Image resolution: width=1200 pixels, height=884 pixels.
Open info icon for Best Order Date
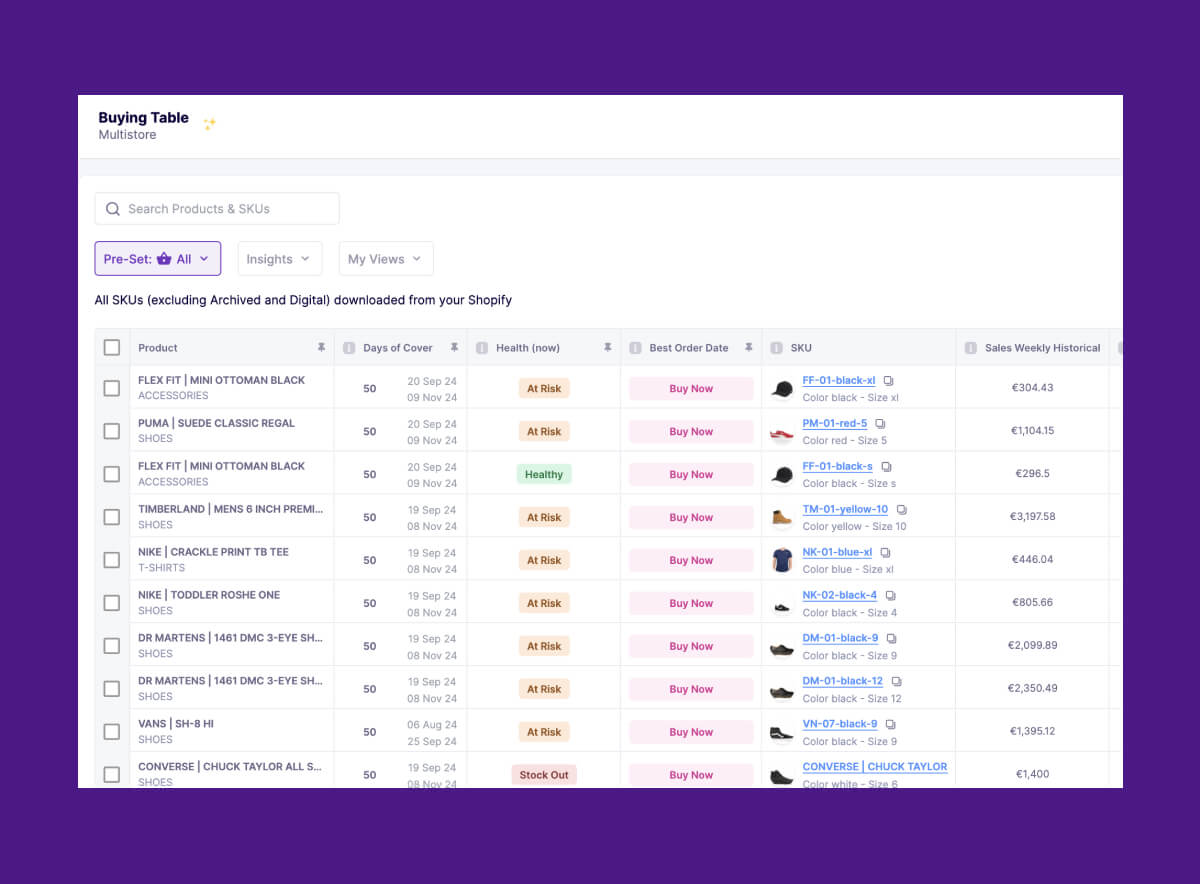pyautogui.click(x=635, y=348)
